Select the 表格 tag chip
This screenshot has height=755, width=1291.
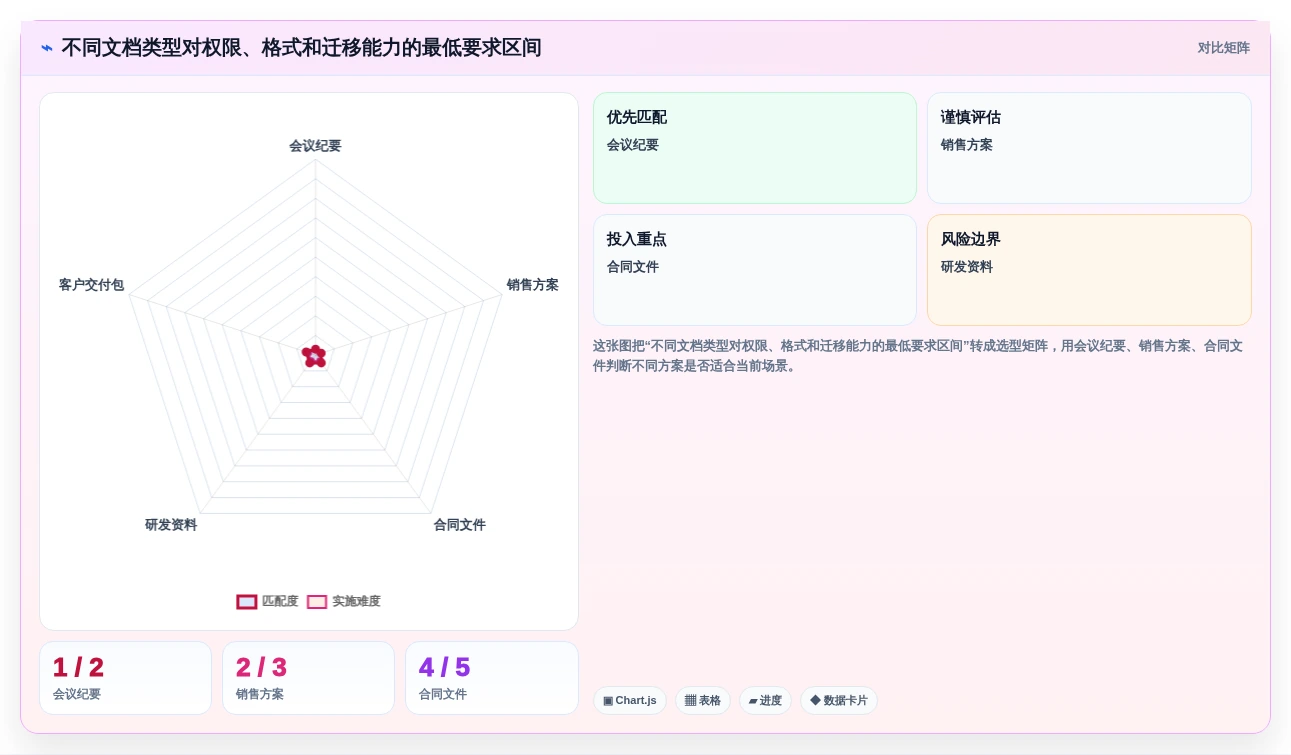(703, 700)
